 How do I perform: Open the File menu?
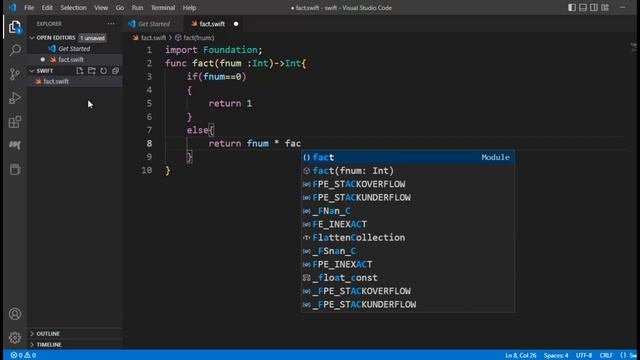point(29,7)
